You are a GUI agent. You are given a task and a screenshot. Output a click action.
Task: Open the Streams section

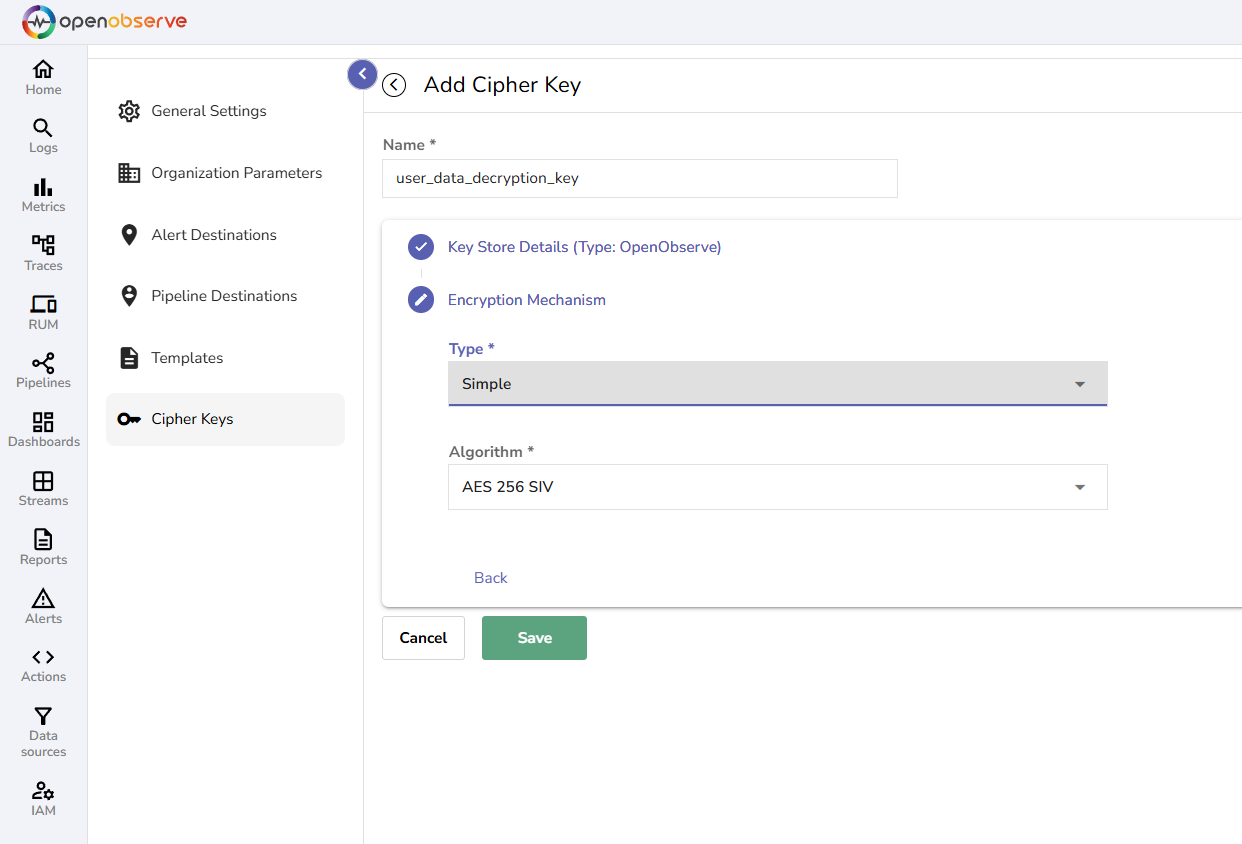(43, 488)
